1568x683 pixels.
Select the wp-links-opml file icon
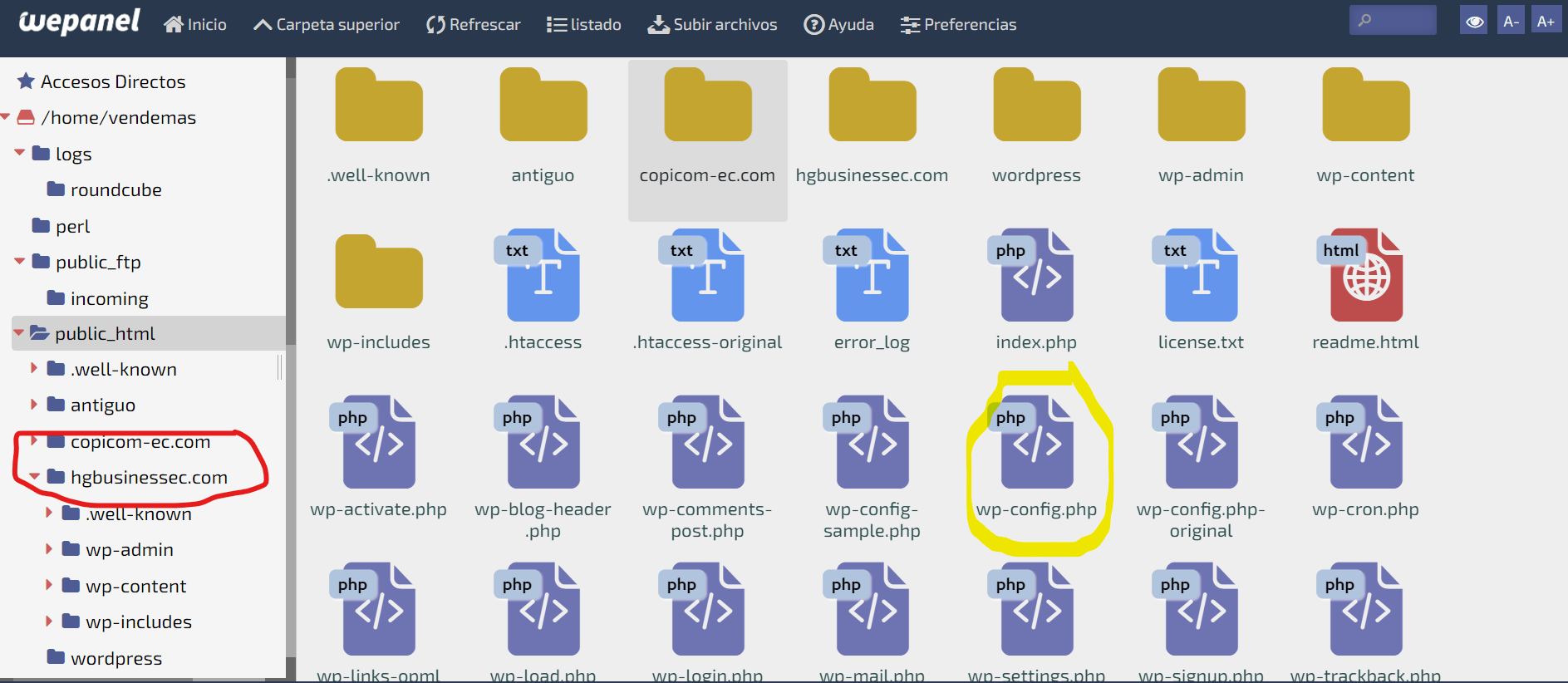tap(373, 609)
